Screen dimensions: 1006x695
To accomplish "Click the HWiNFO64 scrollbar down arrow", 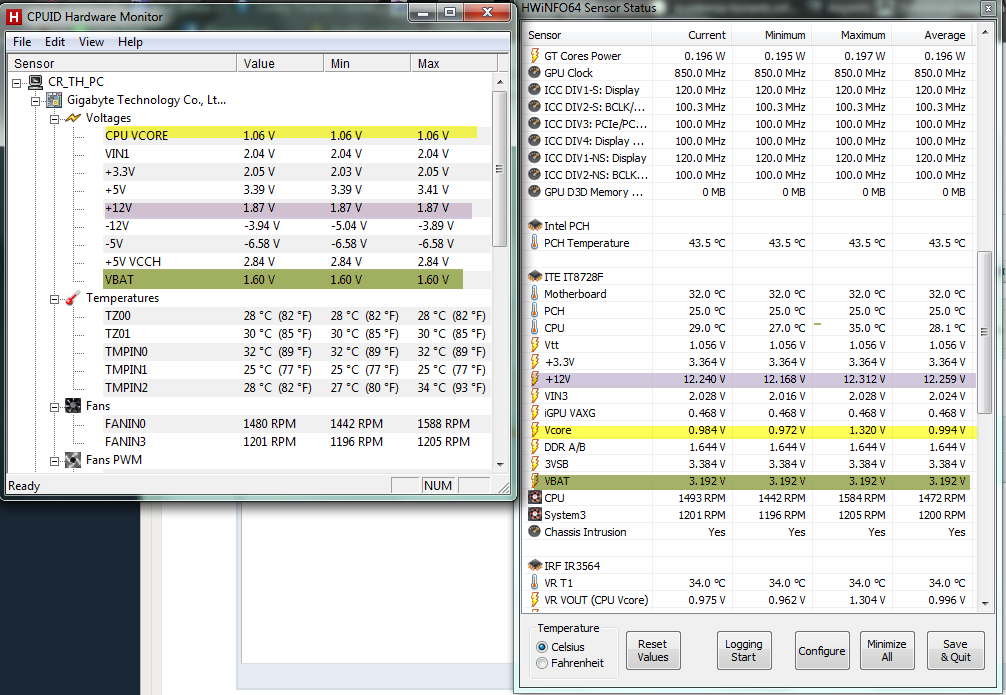I will pyautogui.click(x=985, y=604).
